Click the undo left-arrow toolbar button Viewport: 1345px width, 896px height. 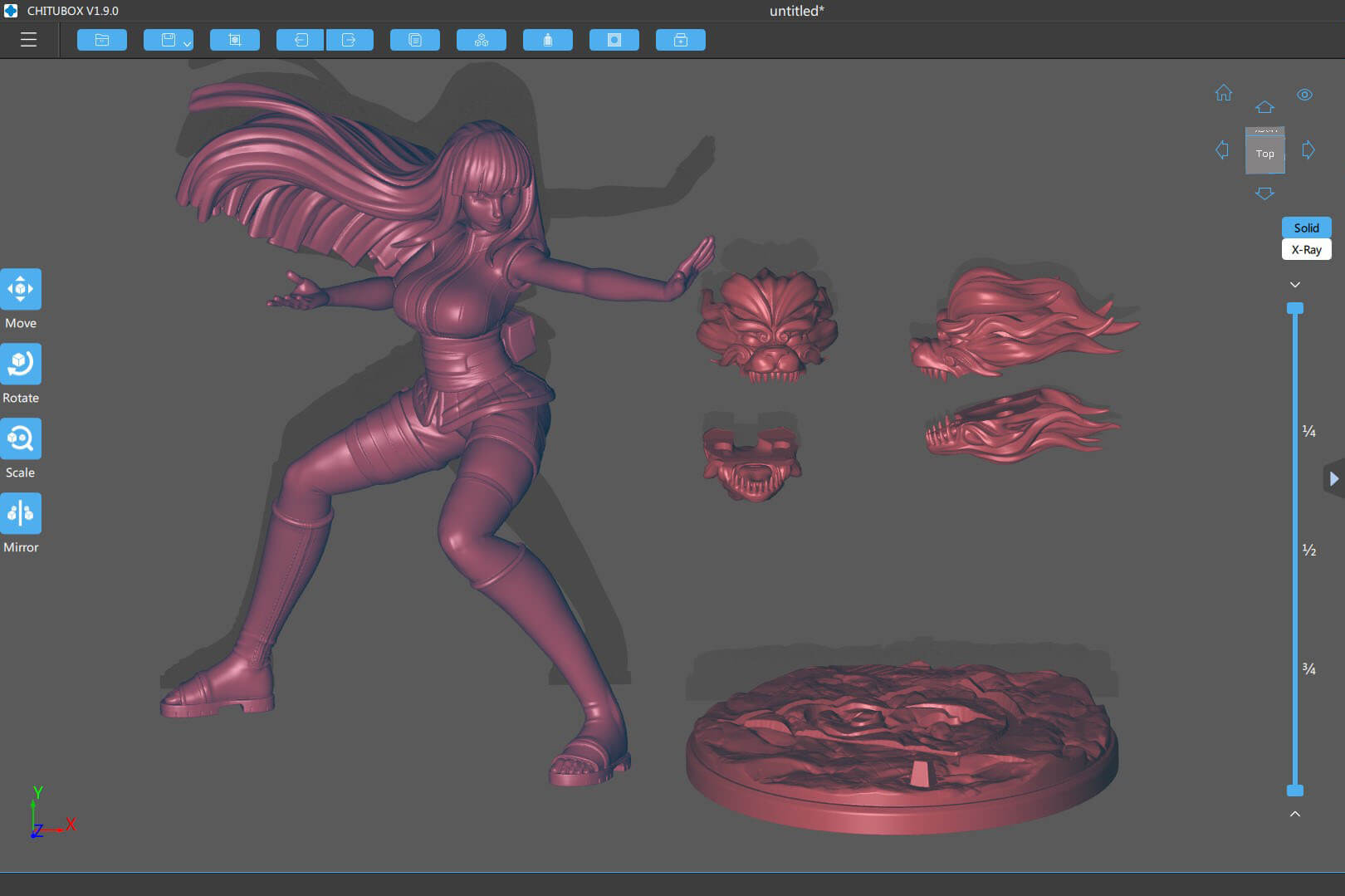point(300,40)
